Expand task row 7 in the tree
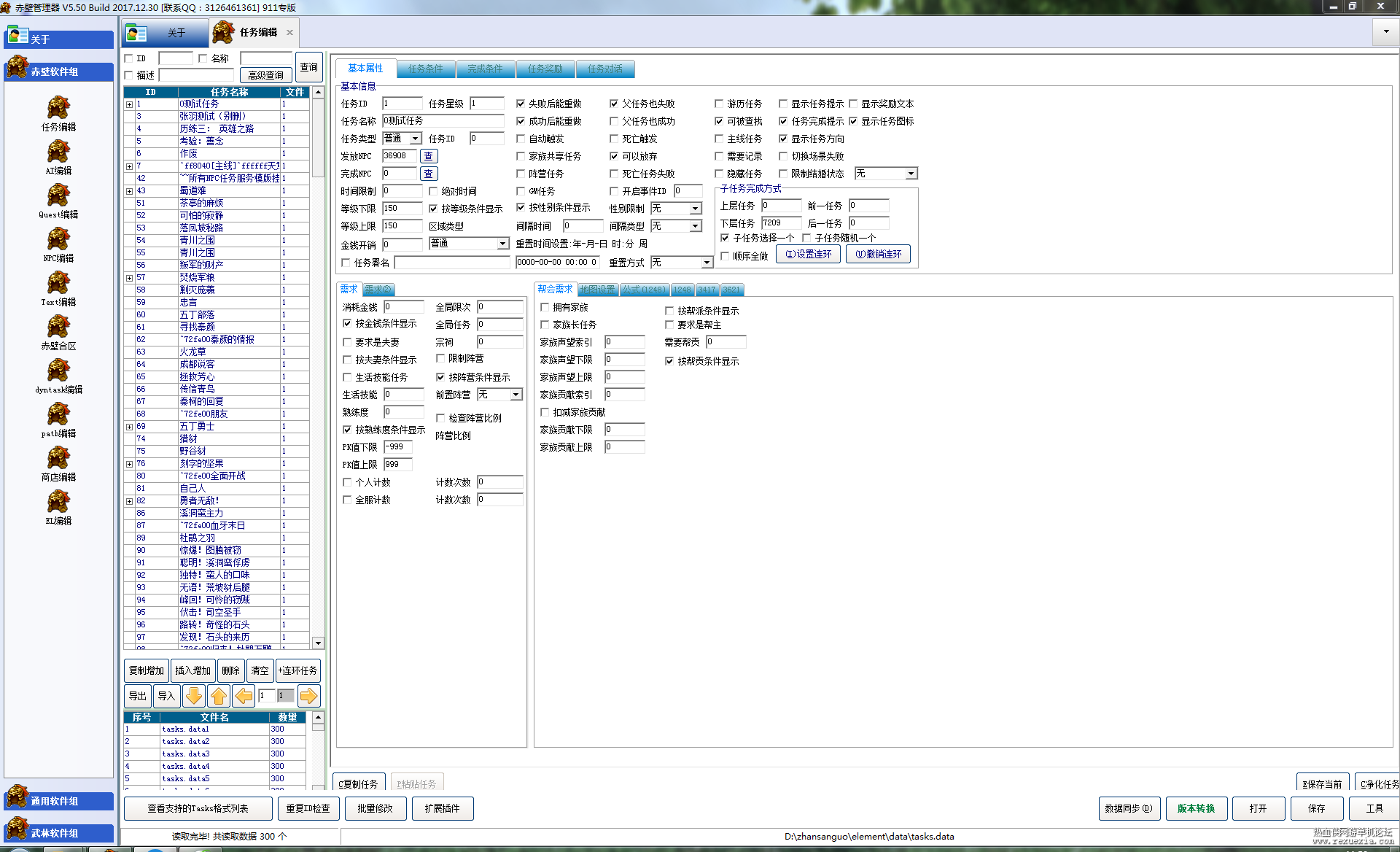The width and height of the screenshot is (1400, 852). pos(130,166)
